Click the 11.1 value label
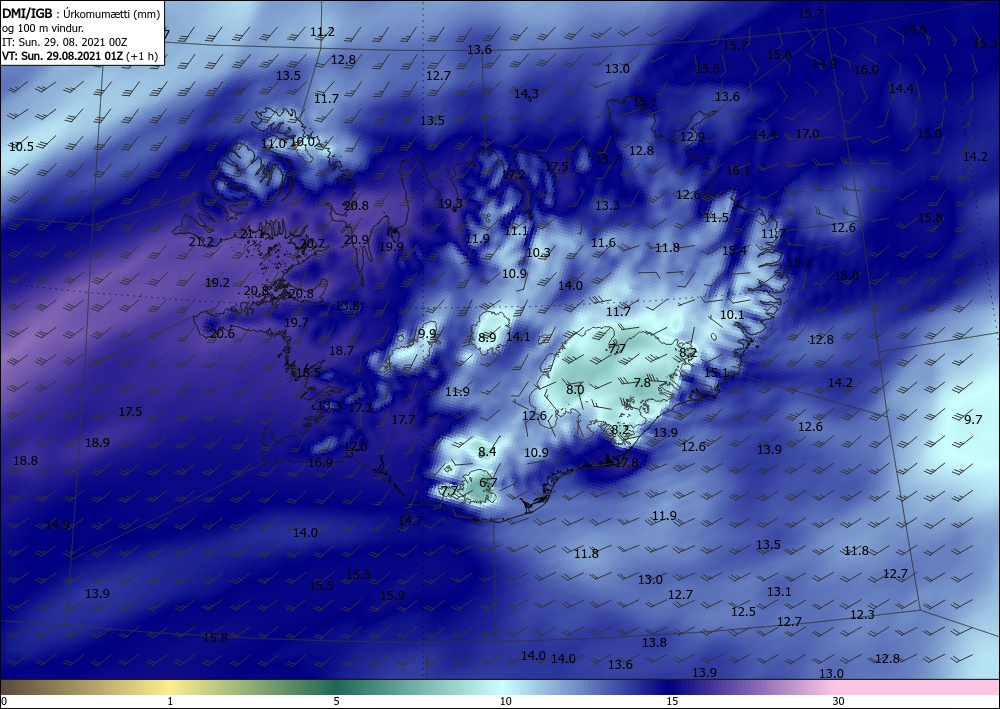This screenshot has width=1000, height=709. [516, 231]
